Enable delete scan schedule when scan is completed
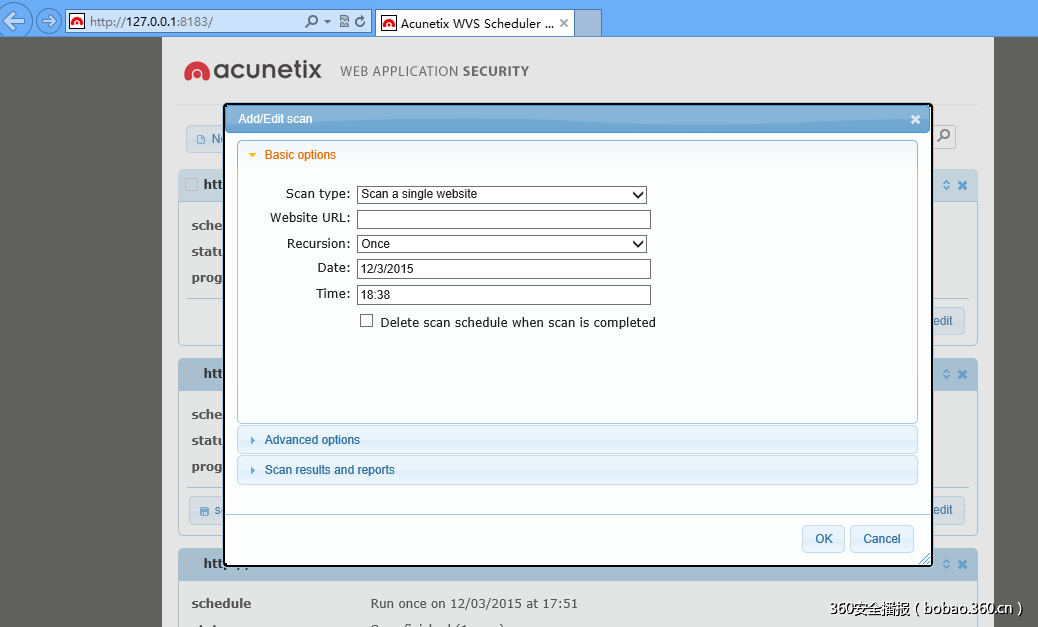1038x627 pixels. (x=366, y=322)
